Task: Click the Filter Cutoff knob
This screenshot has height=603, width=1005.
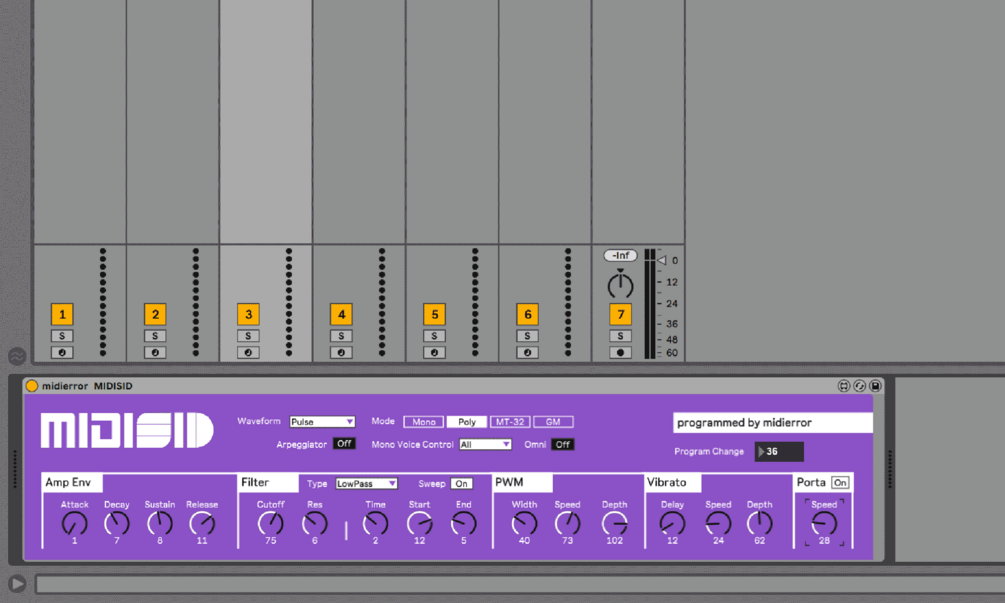Action: click(x=270, y=524)
